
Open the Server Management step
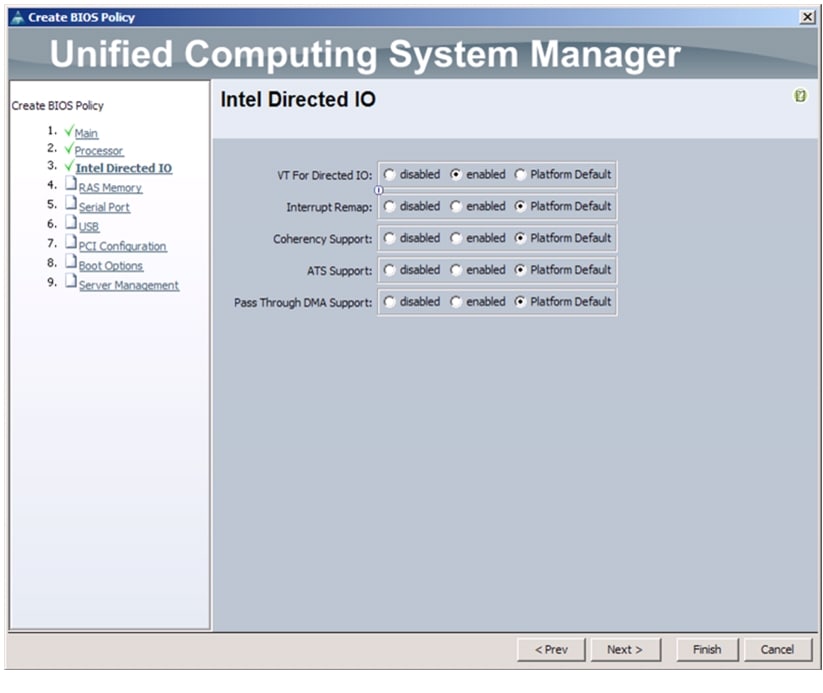coord(129,285)
